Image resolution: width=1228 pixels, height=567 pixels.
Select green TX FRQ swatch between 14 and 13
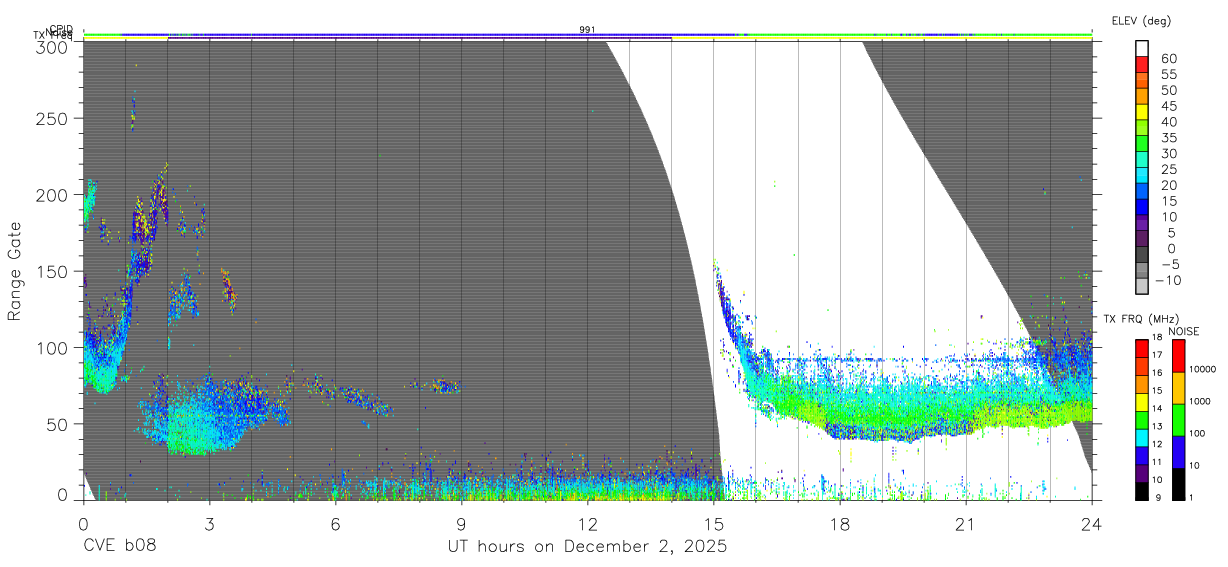click(1142, 420)
